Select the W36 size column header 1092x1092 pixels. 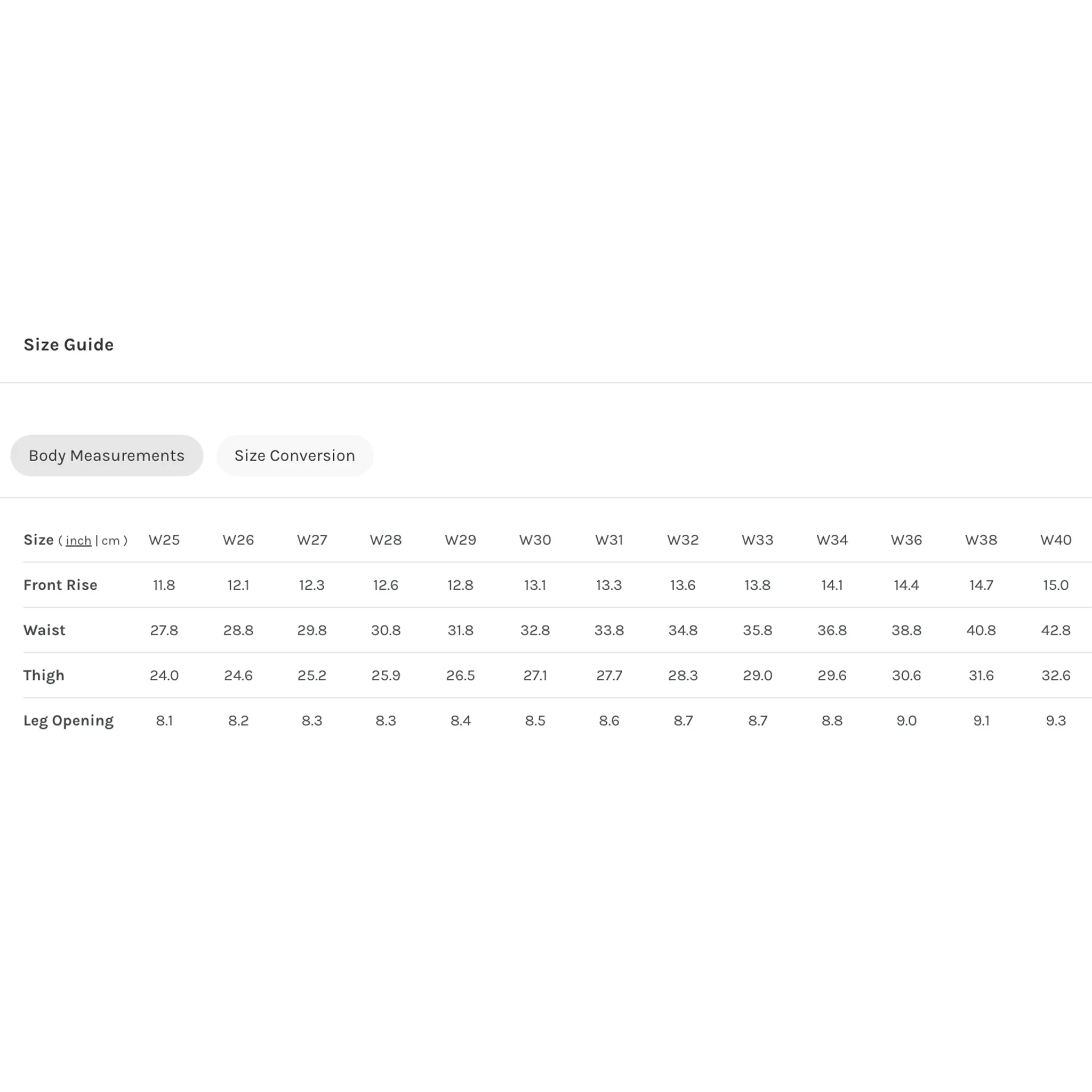tap(906, 540)
